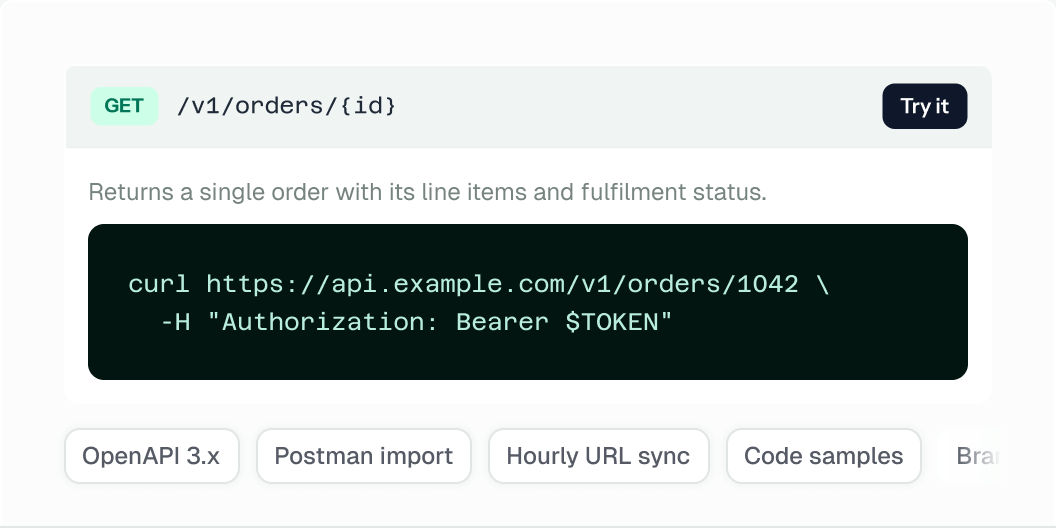1056x528 pixels.
Task: Click the curl https://api.example.com line
Action: tap(479, 284)
